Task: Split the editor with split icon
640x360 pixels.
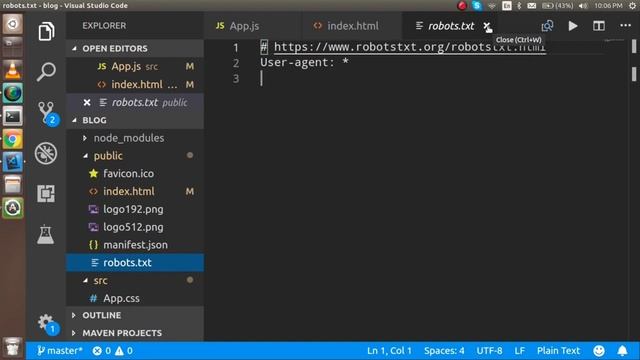Action: pos(599,26)
